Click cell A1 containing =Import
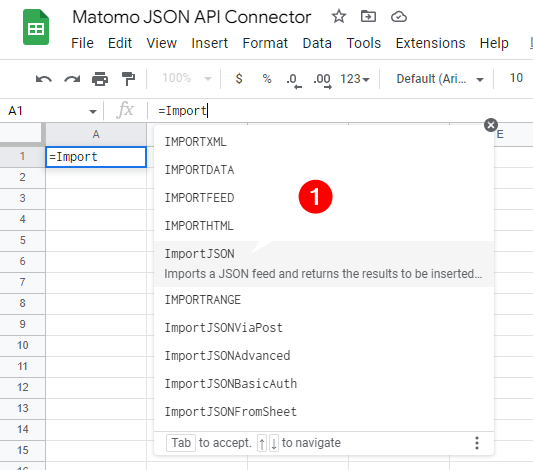 pos(96,157)
